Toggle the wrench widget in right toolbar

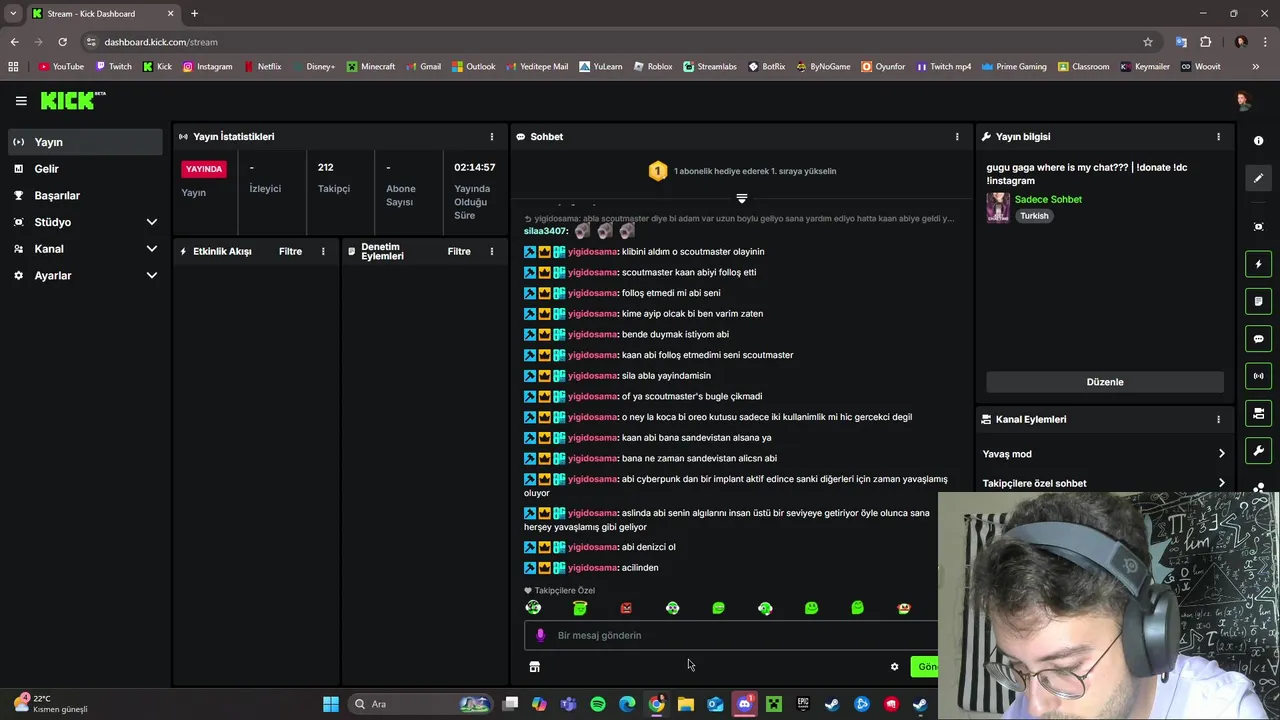click(x=1259, y=451)
